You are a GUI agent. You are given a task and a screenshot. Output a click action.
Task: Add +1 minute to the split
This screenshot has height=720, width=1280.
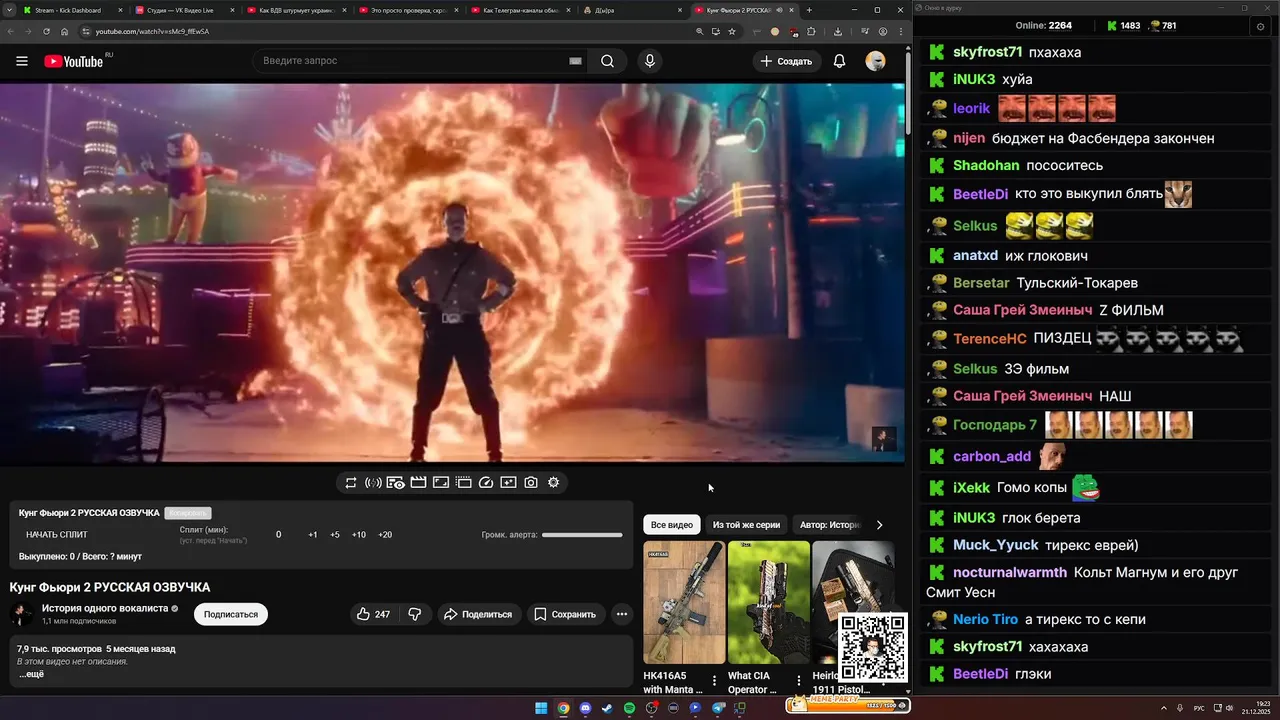coord(313,535)
